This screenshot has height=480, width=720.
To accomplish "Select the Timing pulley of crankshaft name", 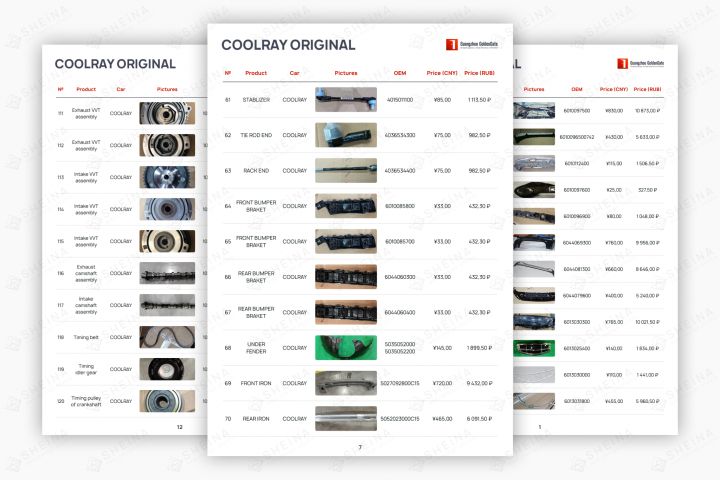I will 86,401.
